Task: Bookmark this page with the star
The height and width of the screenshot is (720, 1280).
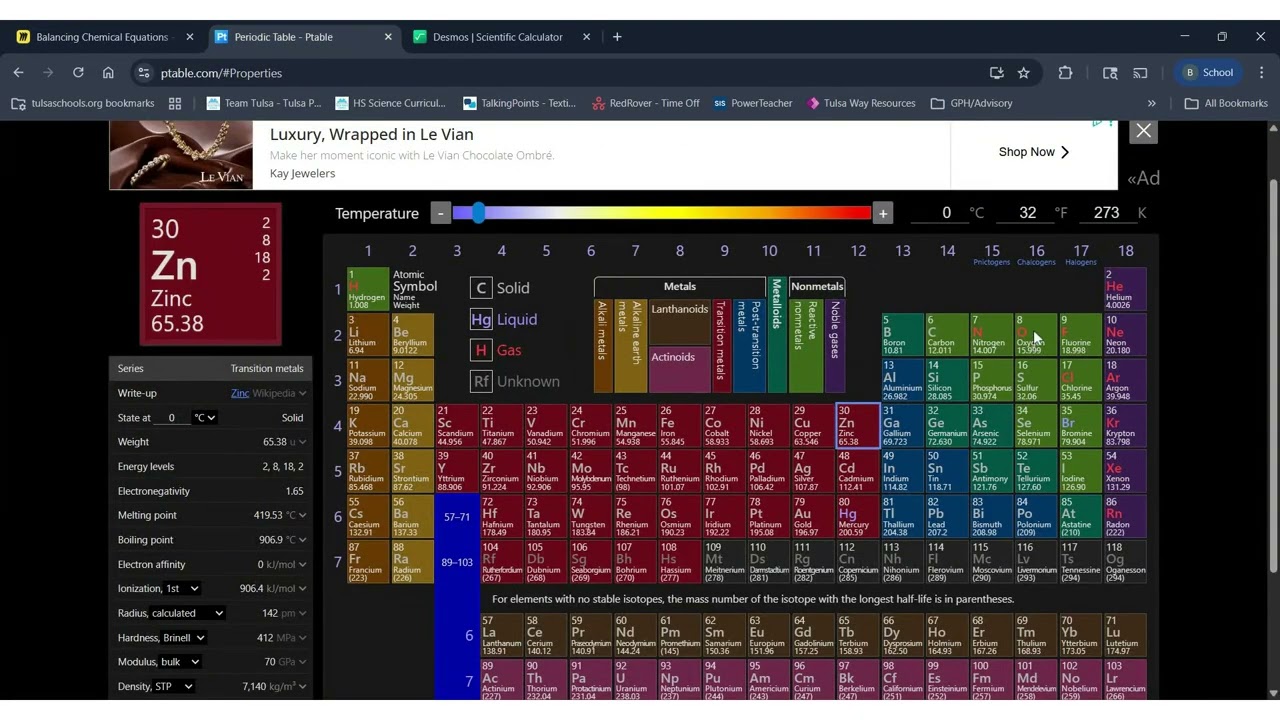Action: coord(1023,73)
